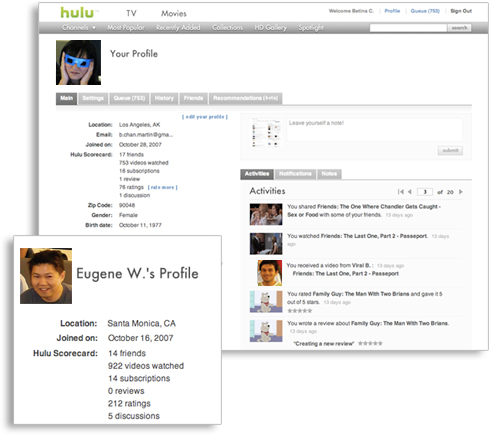489x435 pixels.
Task: Click the activities page number field
Action: pyautogui.click(x=425, y=192)
